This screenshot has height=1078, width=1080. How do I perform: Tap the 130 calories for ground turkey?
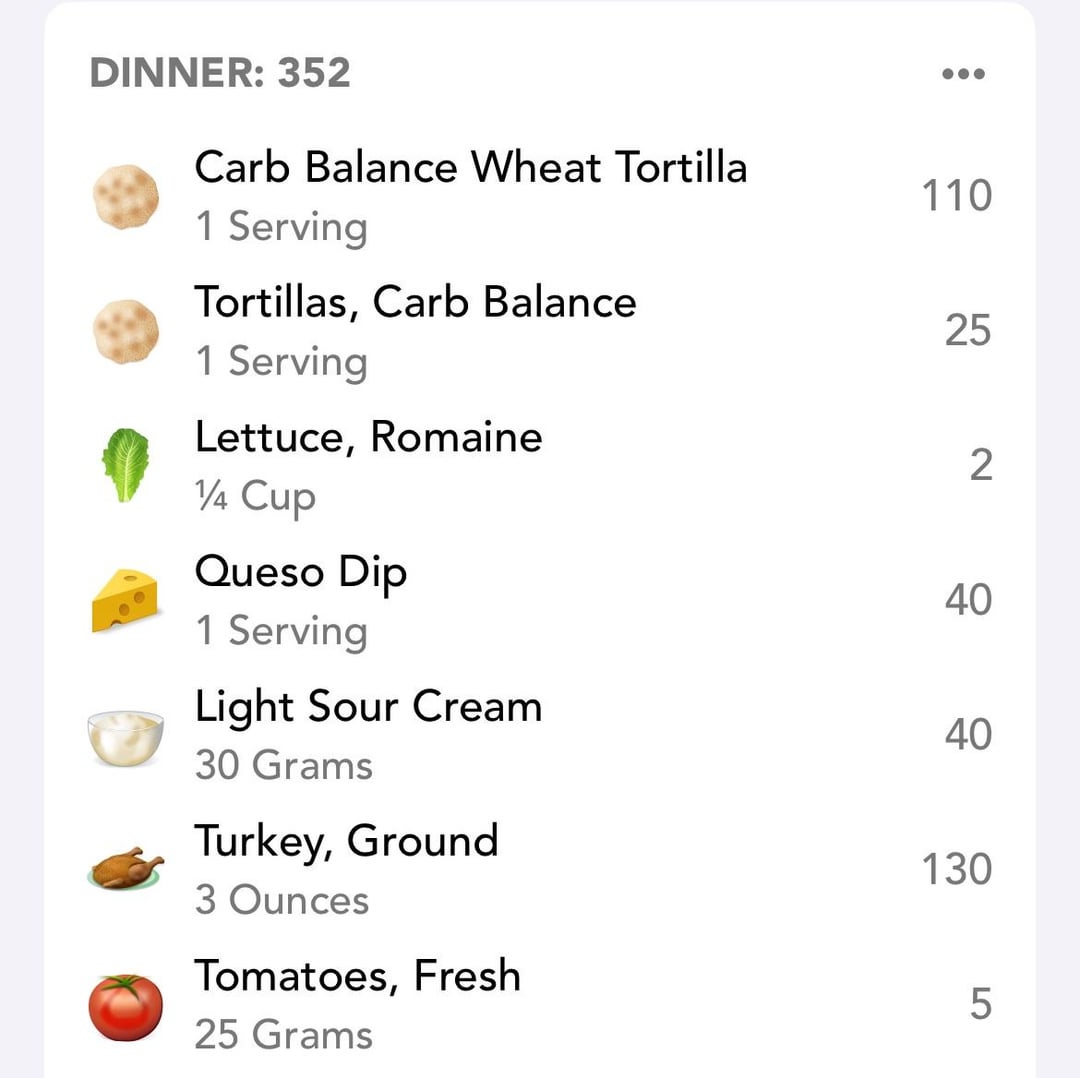(x=957, y=869)
